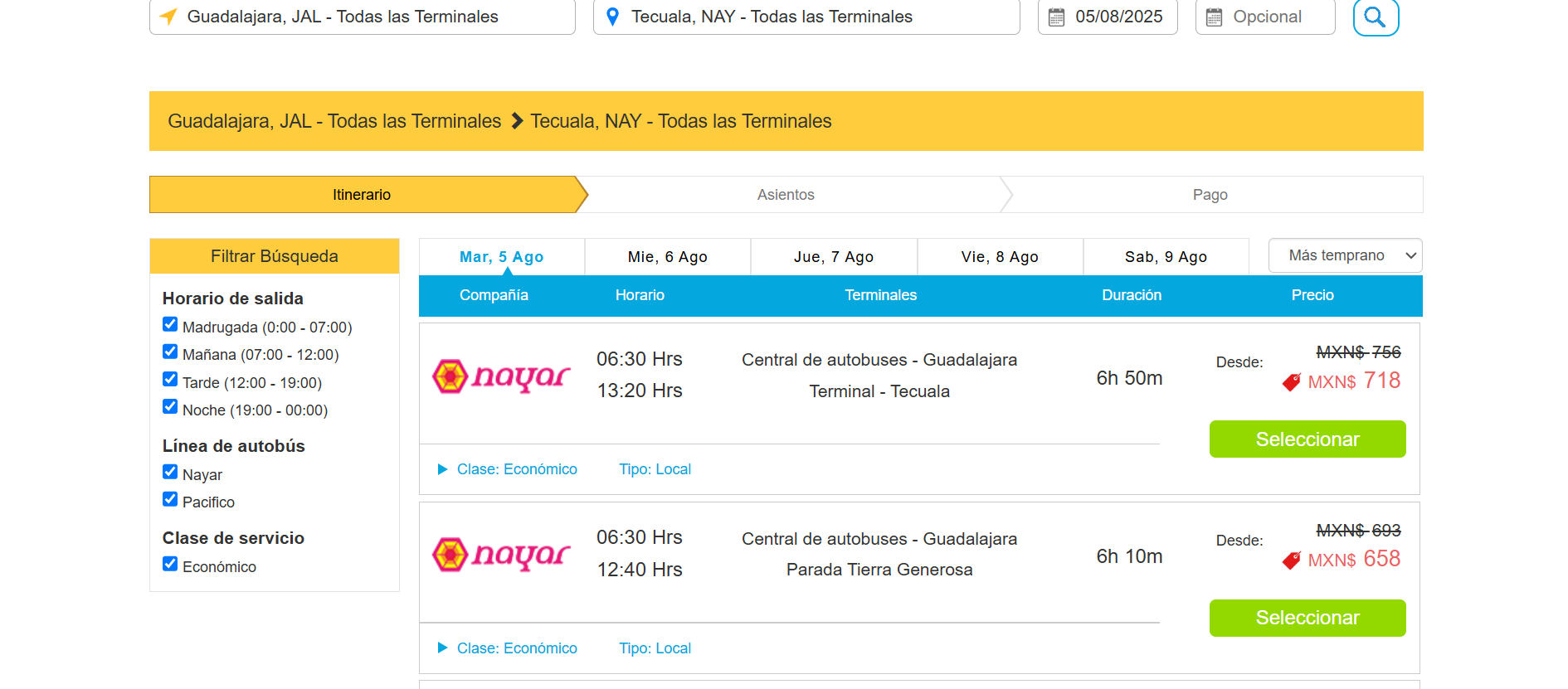The width and height of the screenshot is (1568, 689).
Task: Switch to the Mie, 6 Ago date tab
Action: pyautogui.click(x=668, y=257)
